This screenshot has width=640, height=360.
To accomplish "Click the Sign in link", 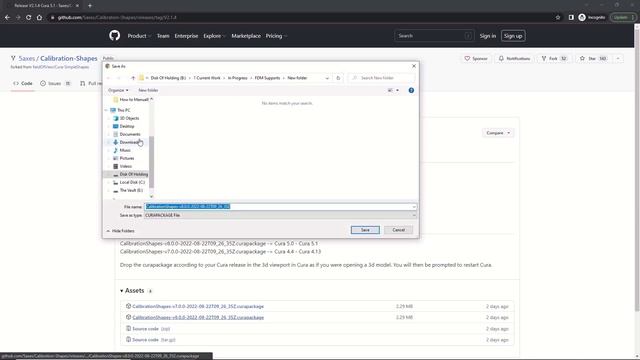I will coord(487,36).
